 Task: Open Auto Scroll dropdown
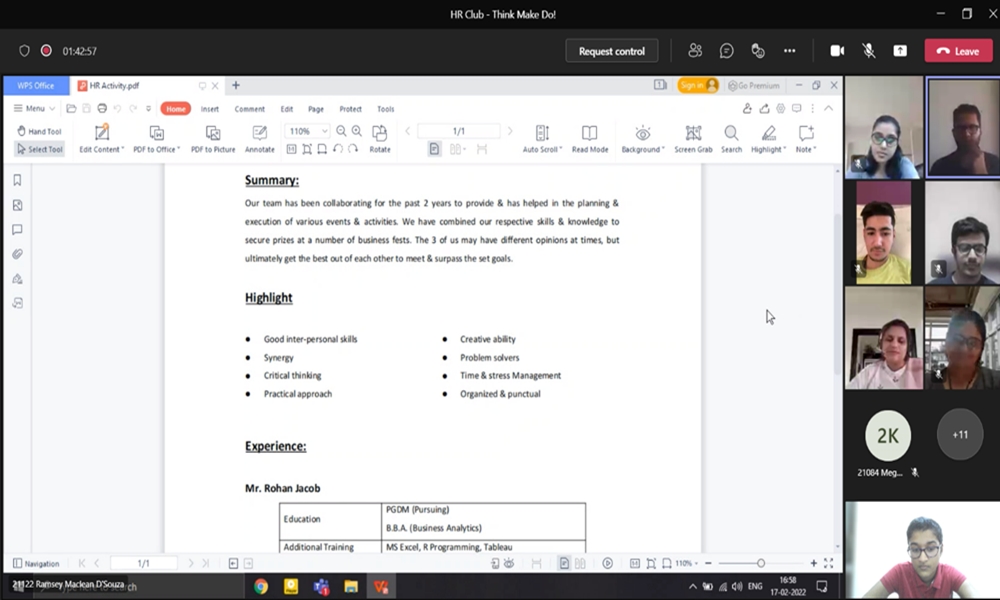point(542,139)
